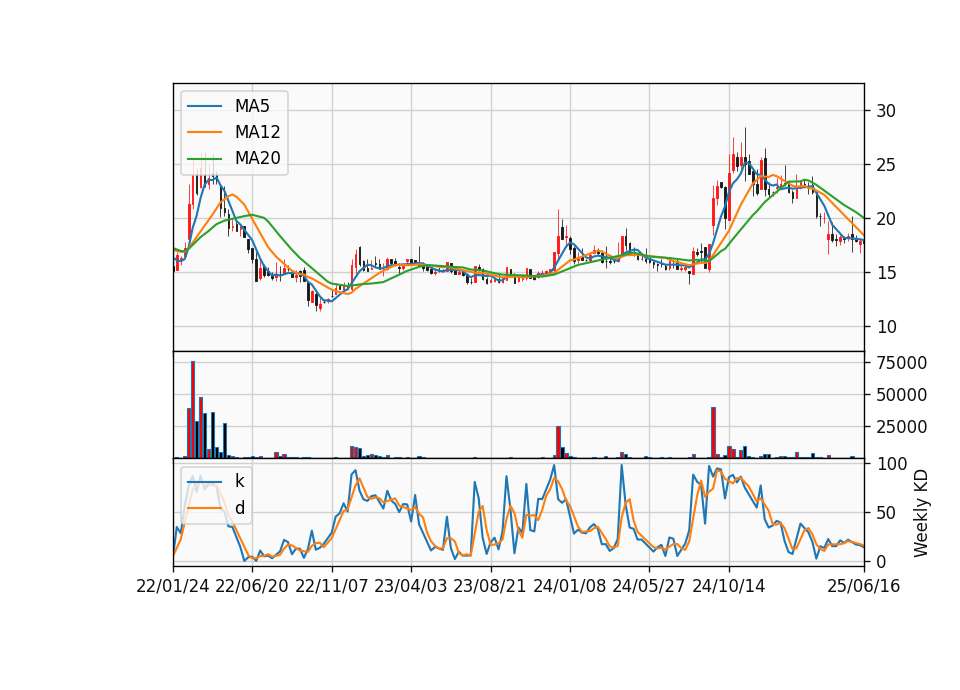The width and height of the screenshot is (960, 690).
Task: Click the price axis value 20
Action: tap(886, 219)
